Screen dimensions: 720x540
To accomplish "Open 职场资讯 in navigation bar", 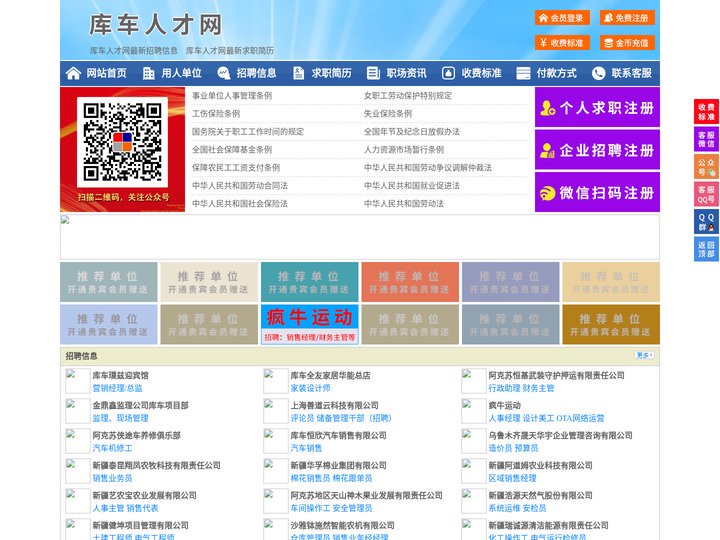I will (406, 73).
